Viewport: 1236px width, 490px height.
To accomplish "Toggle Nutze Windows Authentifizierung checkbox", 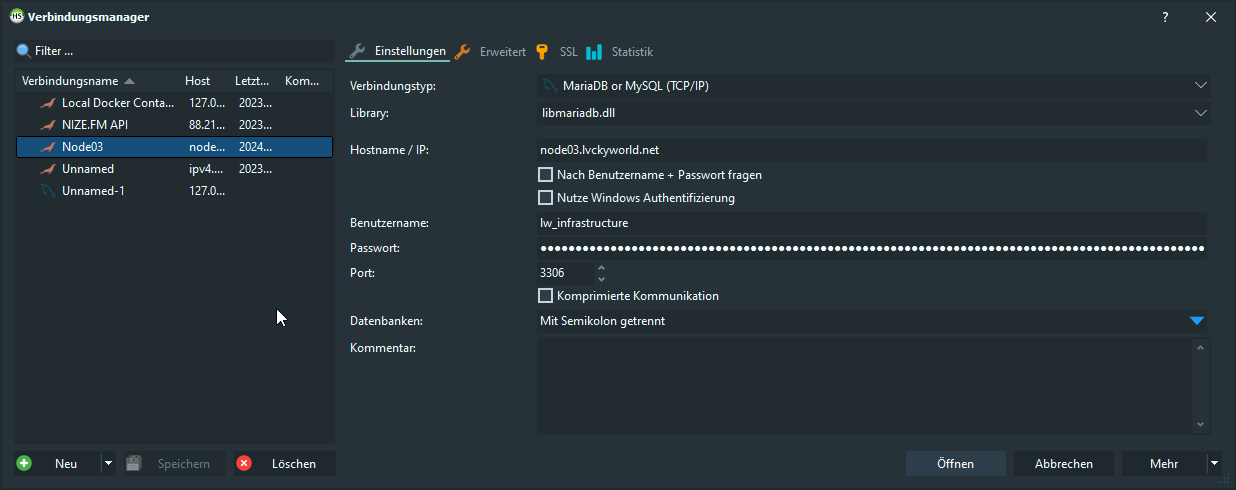I will click(546, 198).
